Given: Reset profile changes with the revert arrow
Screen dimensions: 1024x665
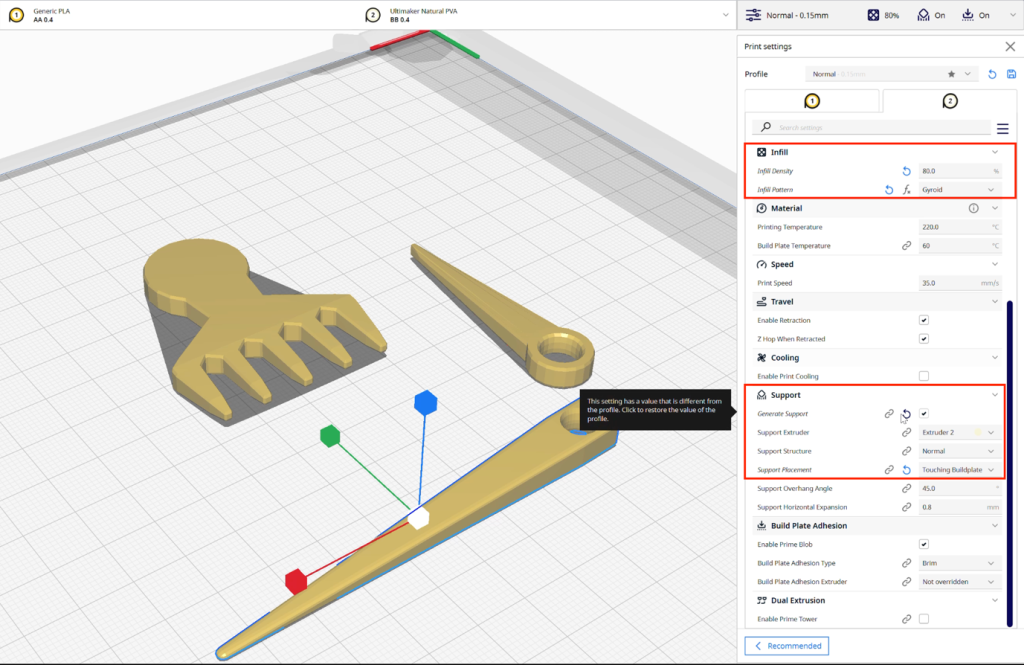Looking at the screenshot, I should (x=992, y=74).
